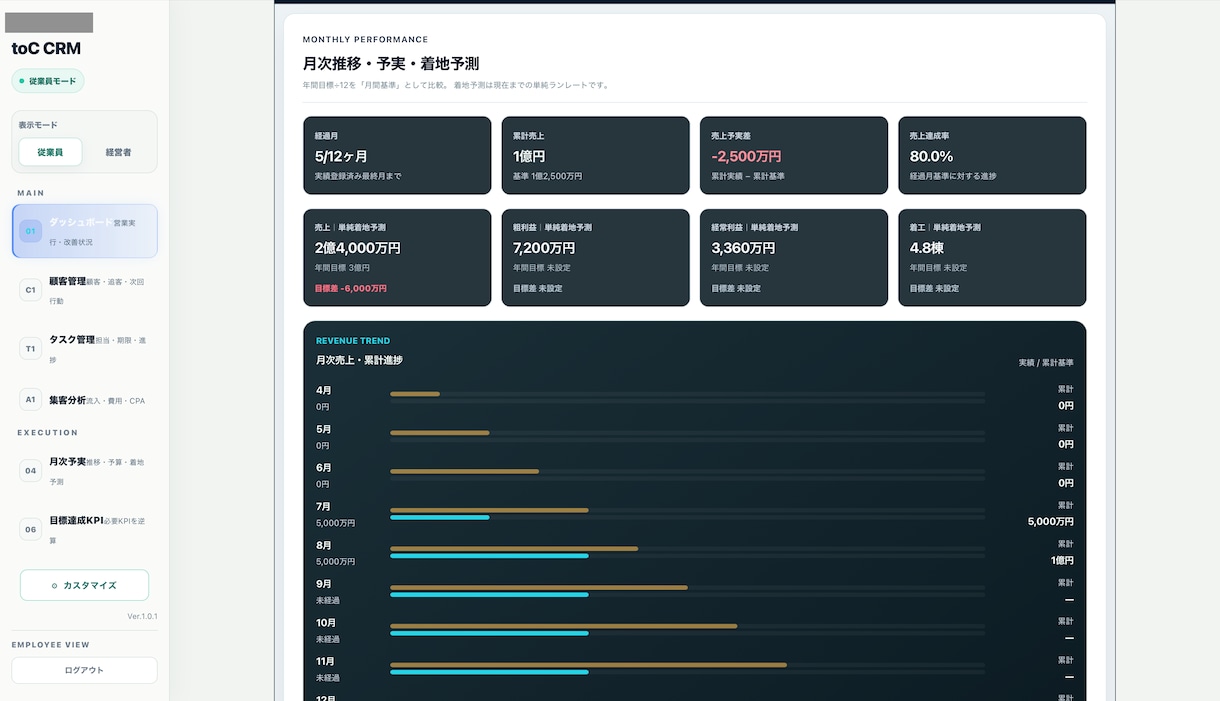Viewport: 1220px width, 701px height.
Task: Click the 9月 row label
Action: click(324, 584)
